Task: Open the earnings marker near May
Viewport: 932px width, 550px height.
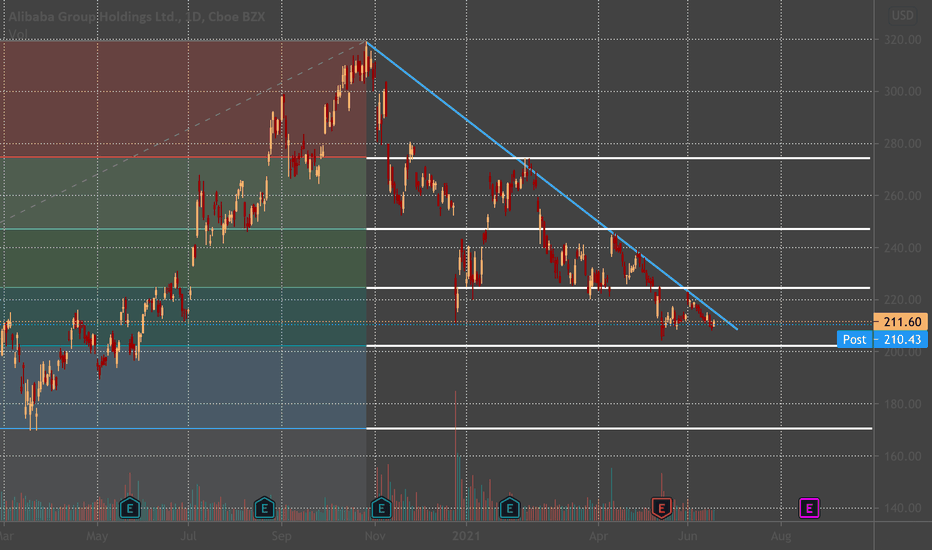Action: [x=130, y=508]
